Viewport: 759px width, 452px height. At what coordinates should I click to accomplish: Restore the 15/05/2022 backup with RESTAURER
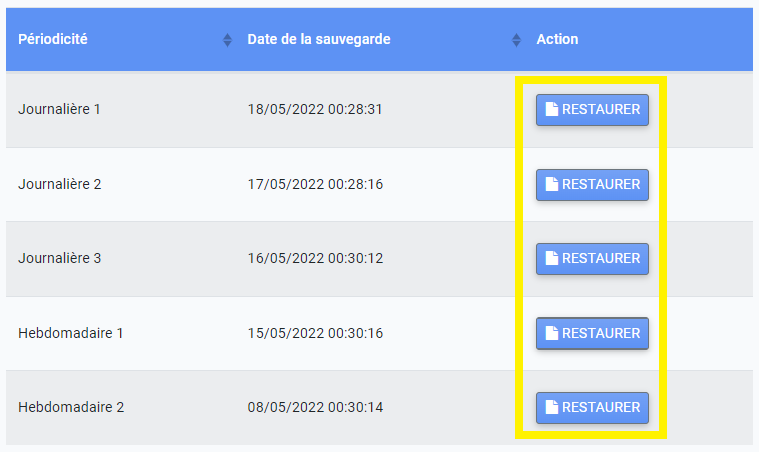(x=592, y=333)
